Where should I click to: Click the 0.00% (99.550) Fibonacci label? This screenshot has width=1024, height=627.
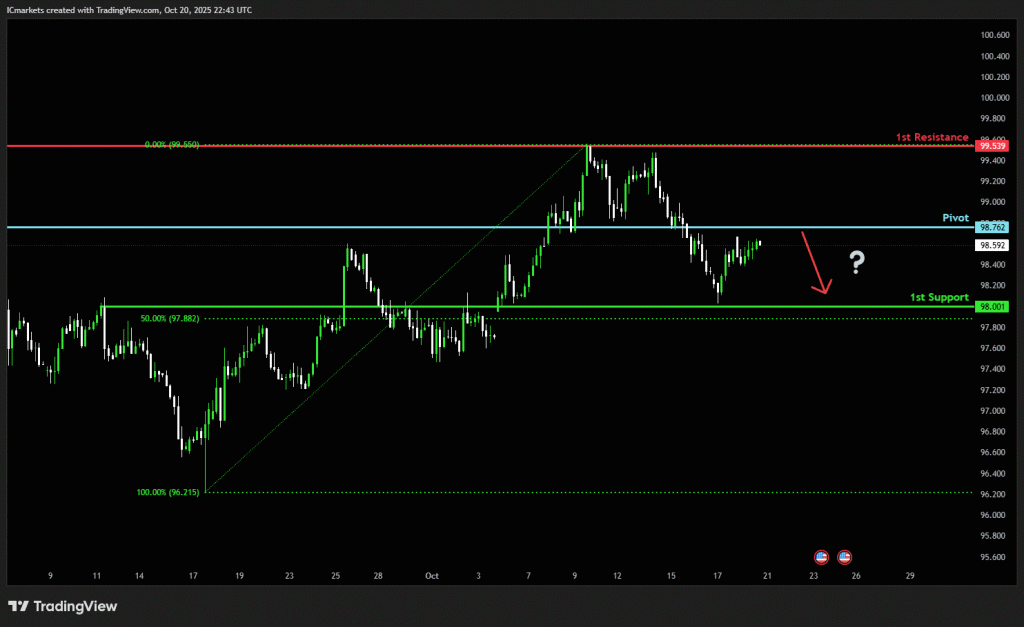171,145
